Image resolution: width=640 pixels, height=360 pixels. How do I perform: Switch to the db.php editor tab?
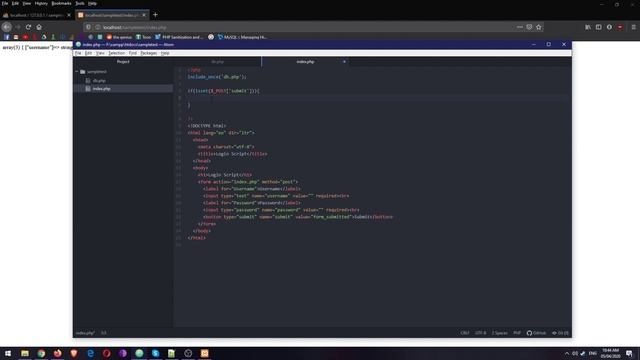[218, 62]
